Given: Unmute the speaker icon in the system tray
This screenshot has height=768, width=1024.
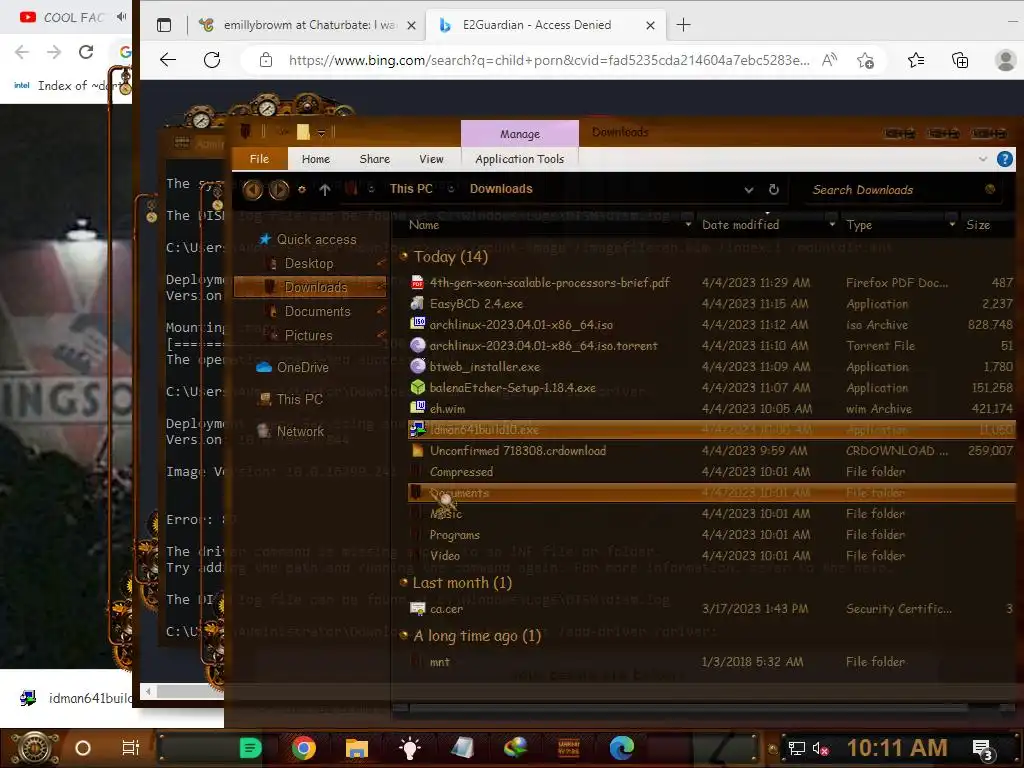Looking at the screenshot, I should point(820,748).
